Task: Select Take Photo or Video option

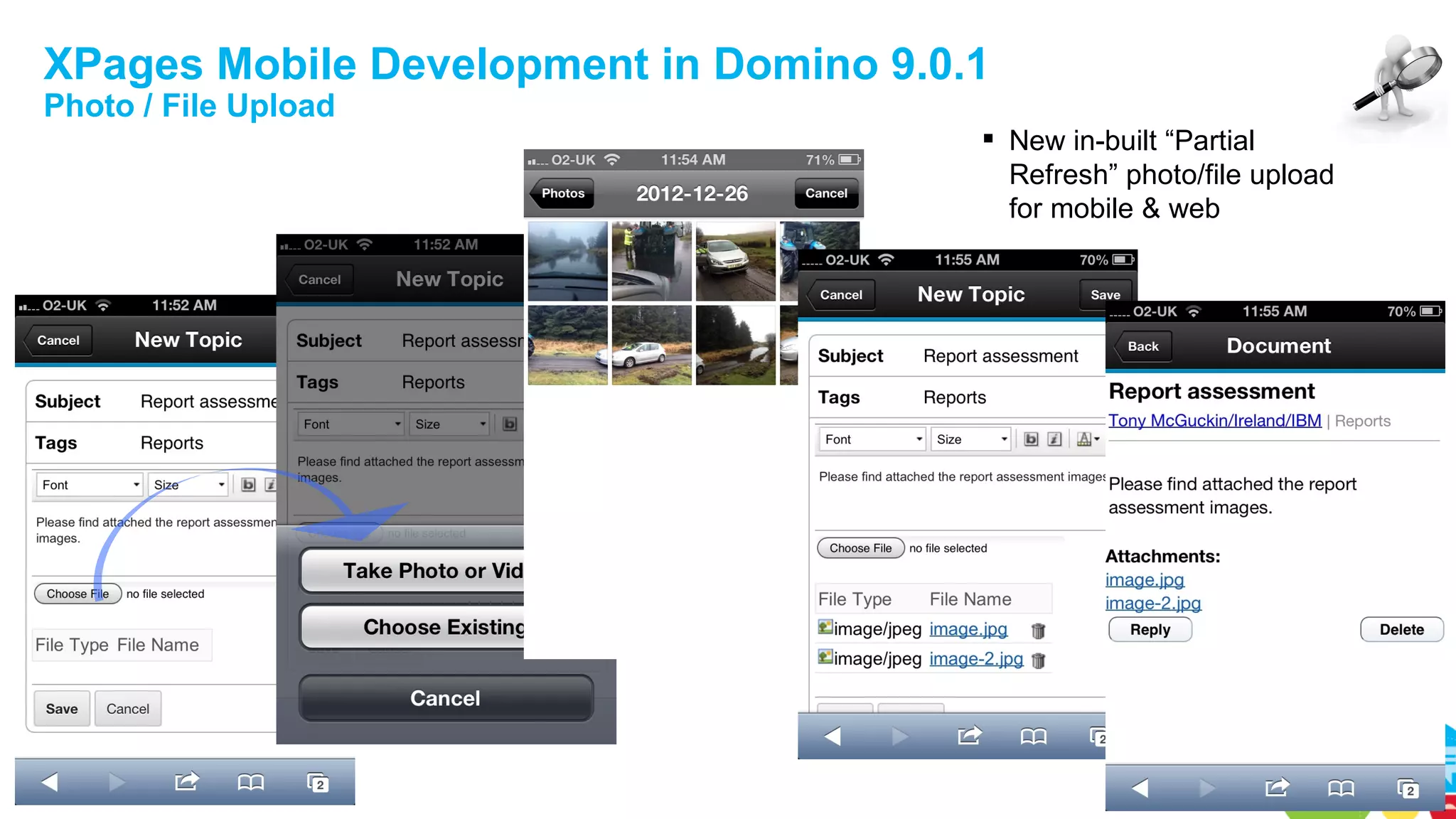Action: (x=412, y=570)
